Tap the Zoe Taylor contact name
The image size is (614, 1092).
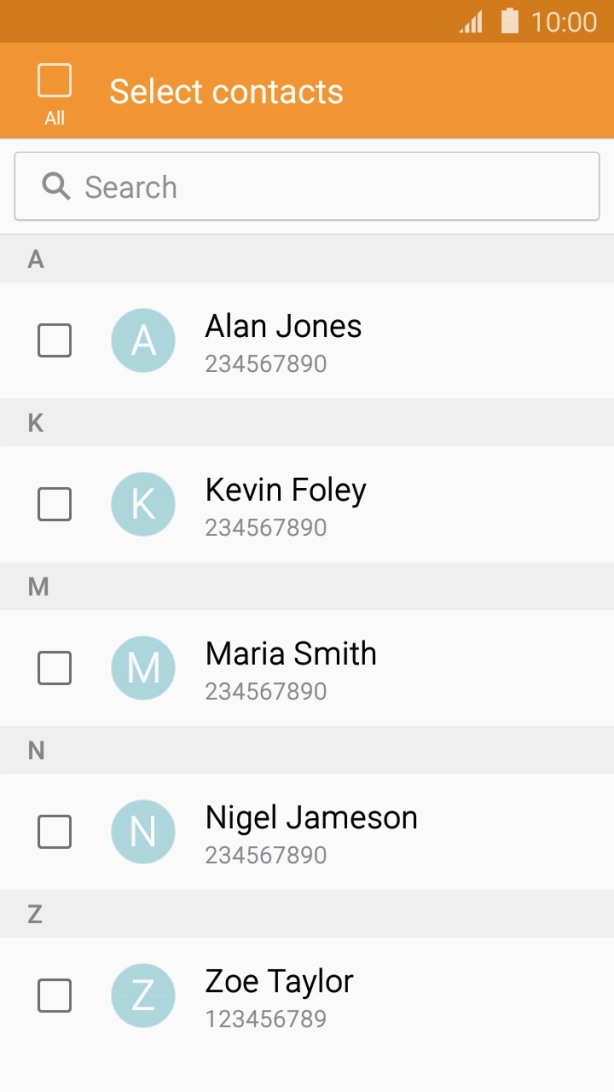(x=279, y=982)
